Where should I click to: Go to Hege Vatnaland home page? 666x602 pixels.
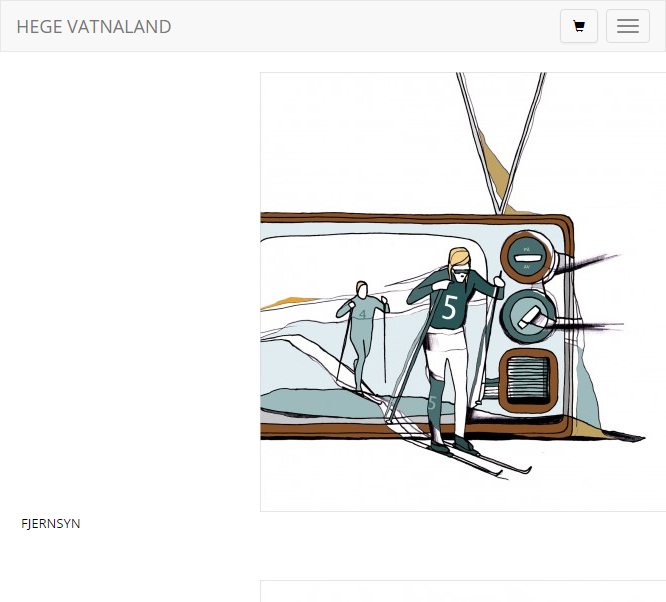pos(94,27)
